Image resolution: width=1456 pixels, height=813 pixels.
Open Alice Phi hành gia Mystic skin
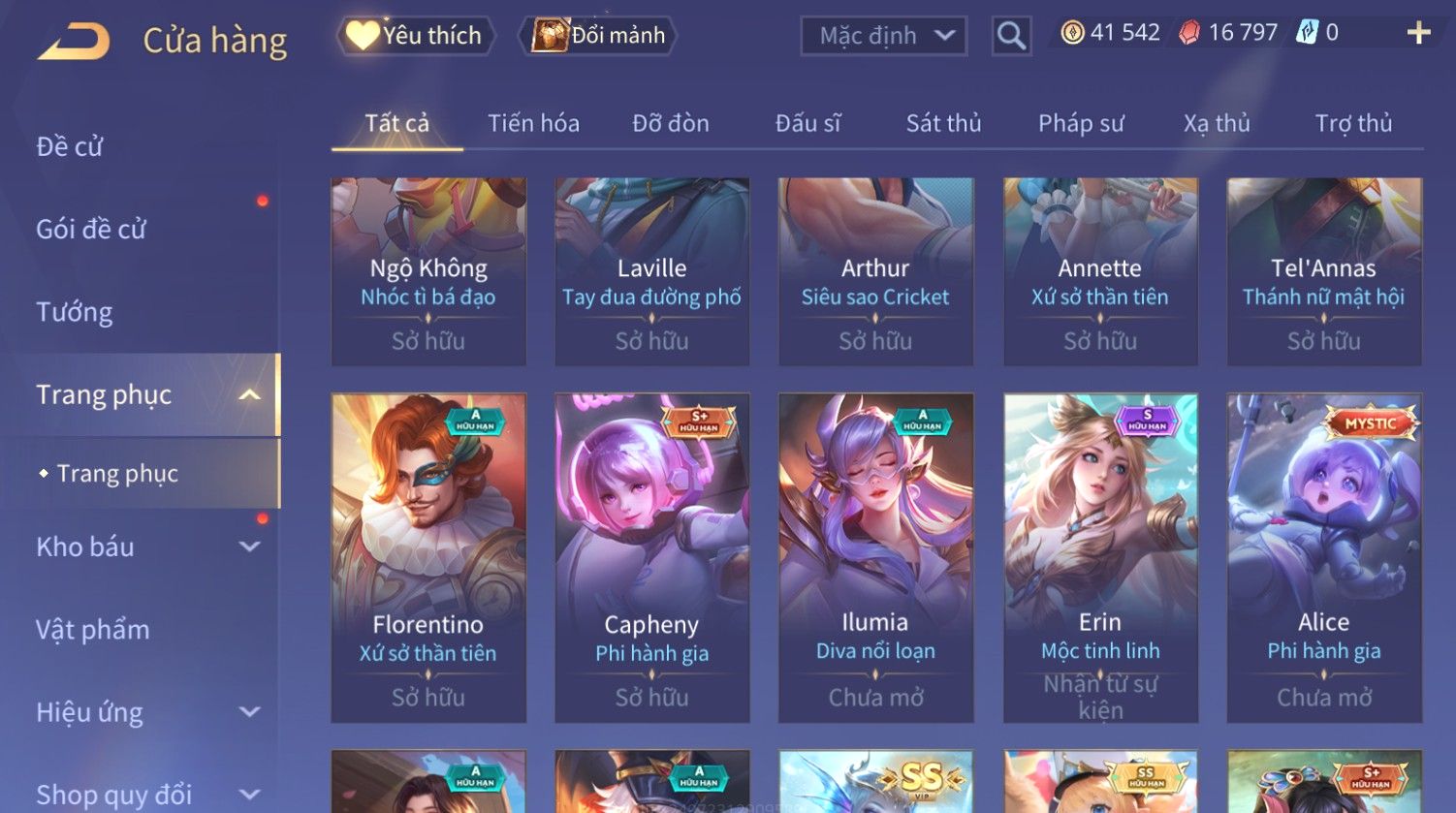[1324, 558]
